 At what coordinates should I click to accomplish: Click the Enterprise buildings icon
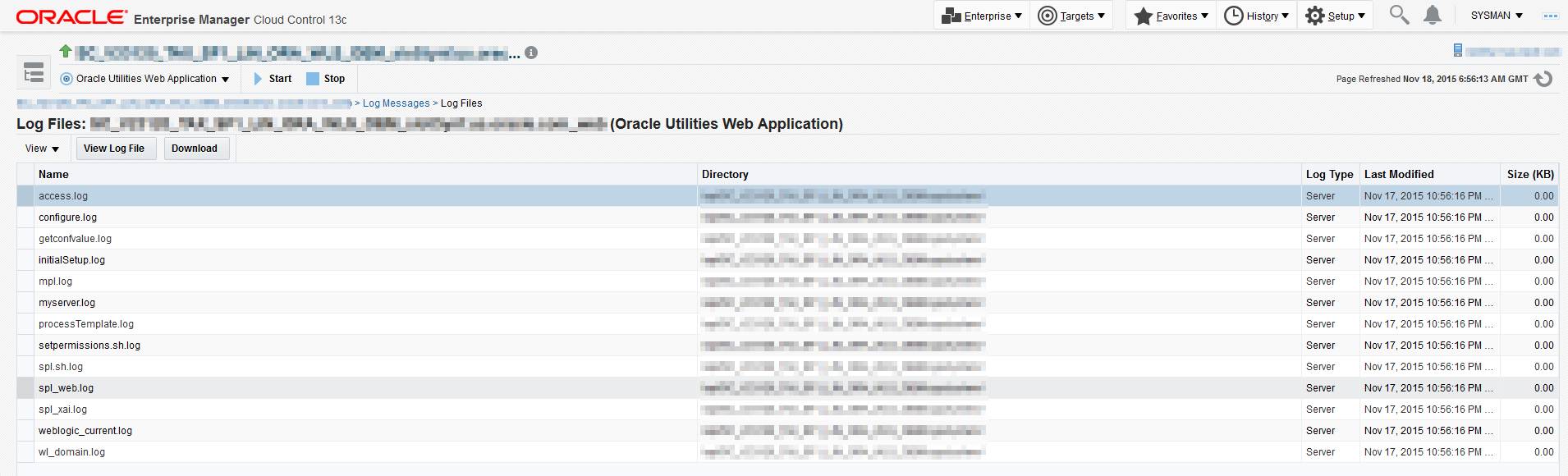951,16
